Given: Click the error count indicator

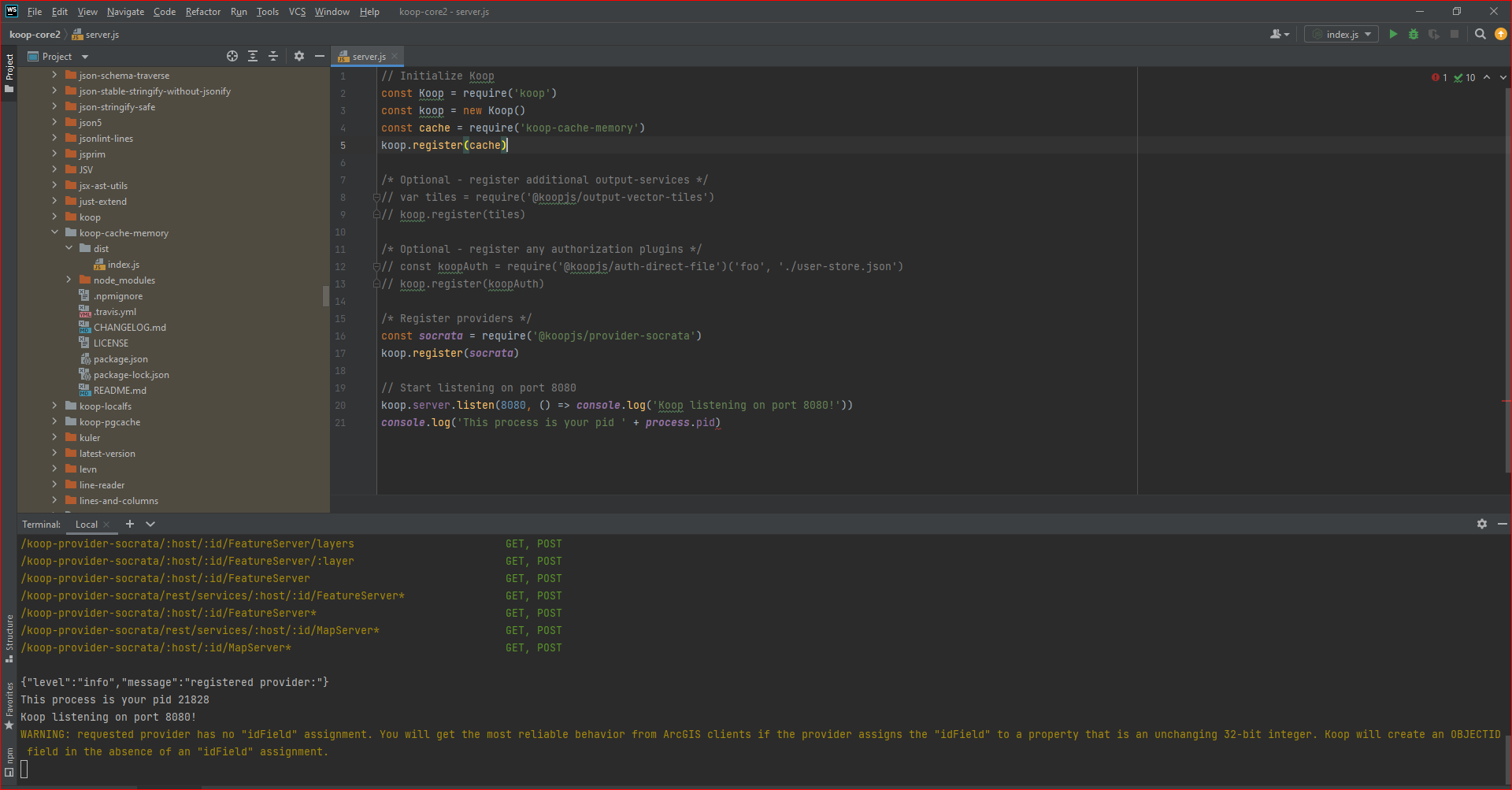Looking at the screenshot, I should [x=1440, y=77].
